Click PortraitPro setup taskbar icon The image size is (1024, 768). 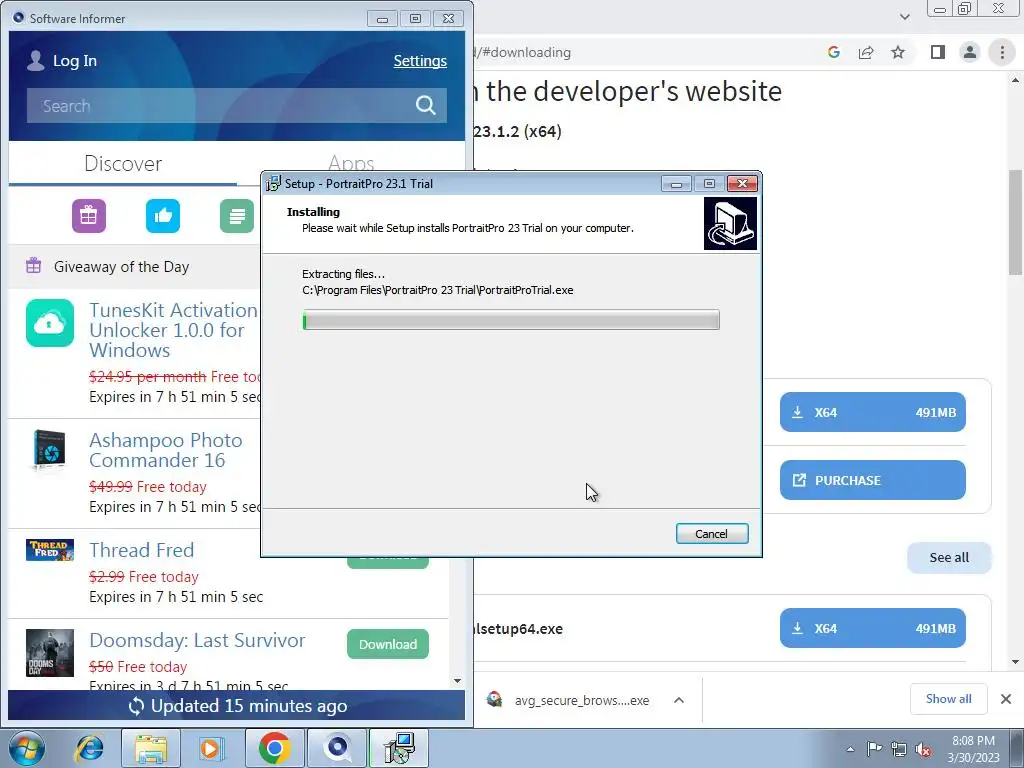point(399,748)
